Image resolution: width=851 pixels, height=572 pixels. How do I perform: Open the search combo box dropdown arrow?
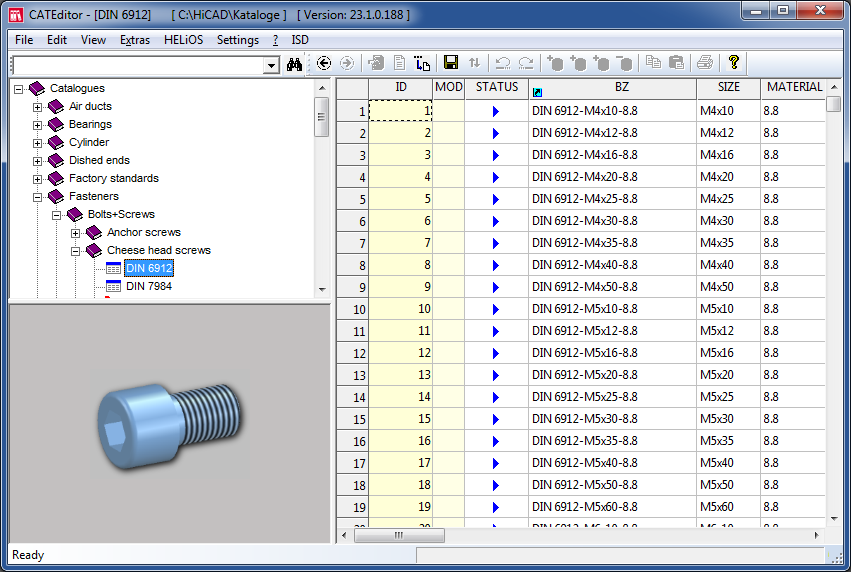(271, 65)
